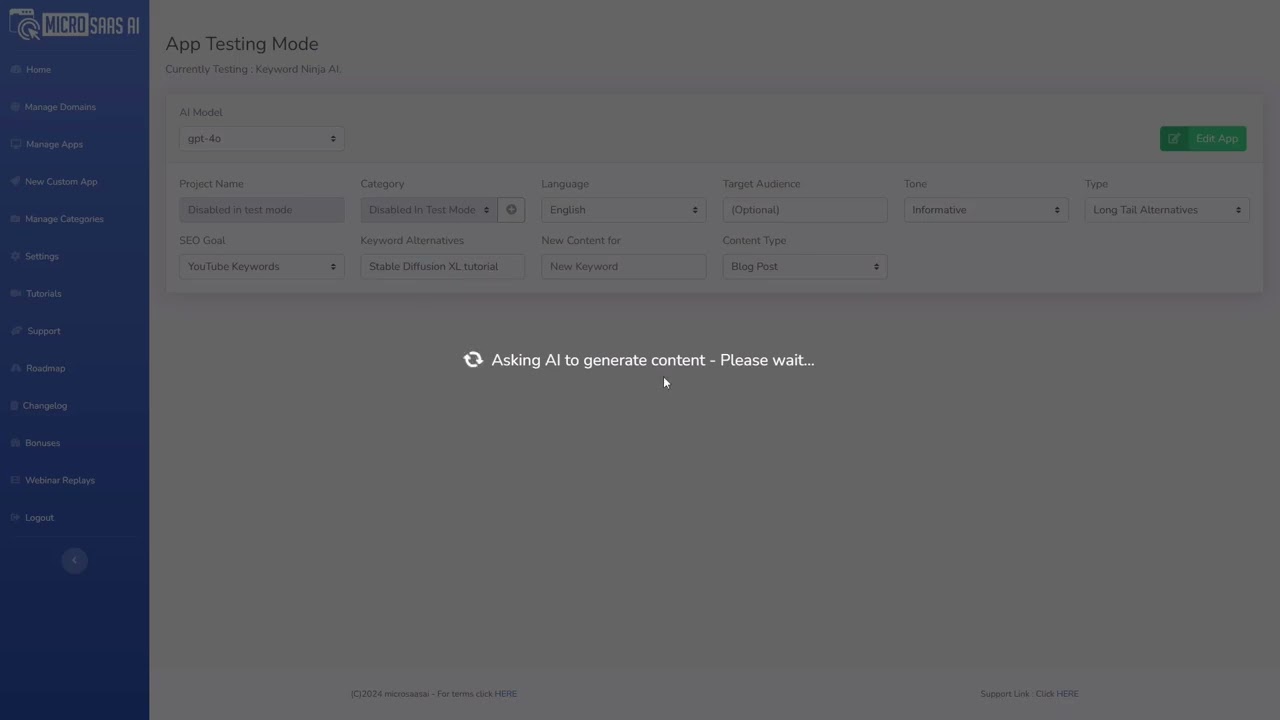
Task: Click the Roadmap icon in sidebar
Action: click(15, 368)
